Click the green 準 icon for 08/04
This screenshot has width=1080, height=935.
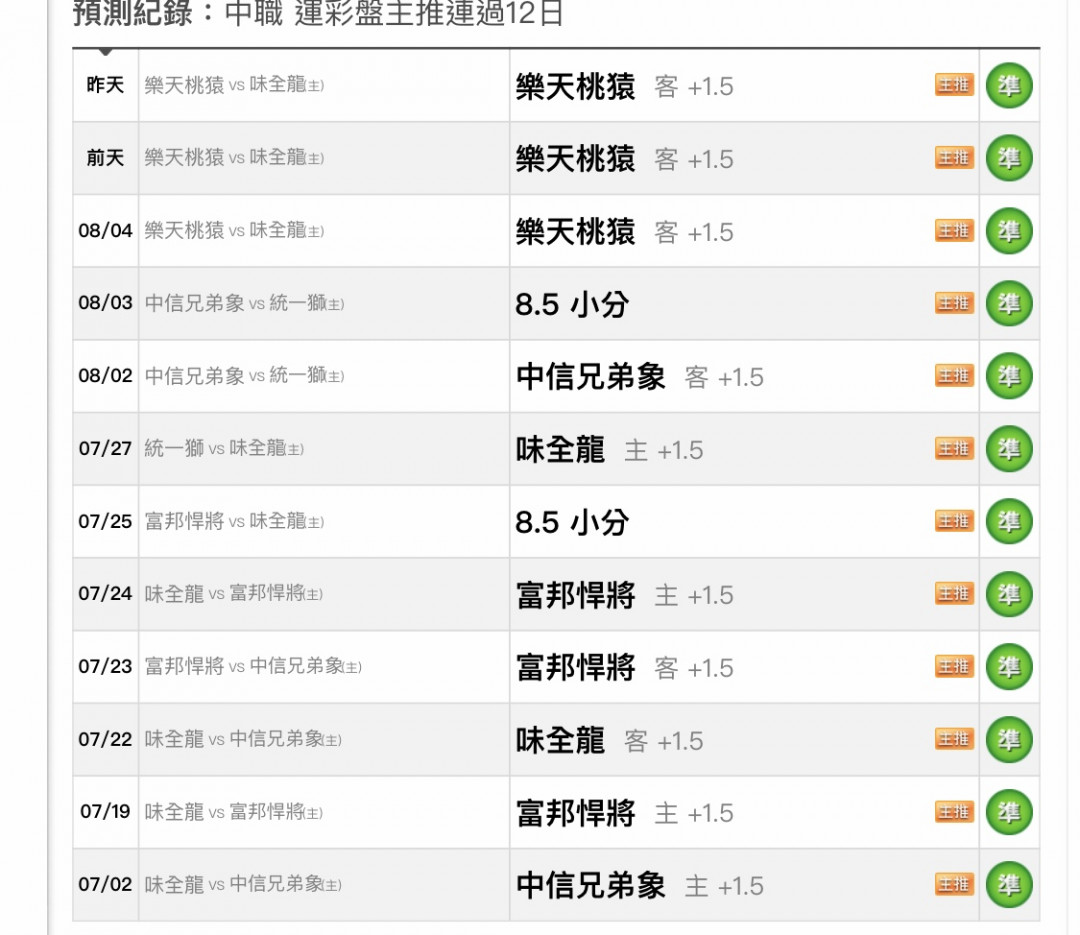[1009, 231]
